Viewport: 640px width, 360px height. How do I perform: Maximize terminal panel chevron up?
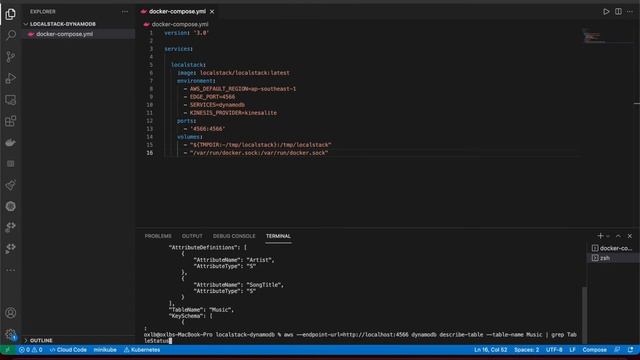(618, 236)
